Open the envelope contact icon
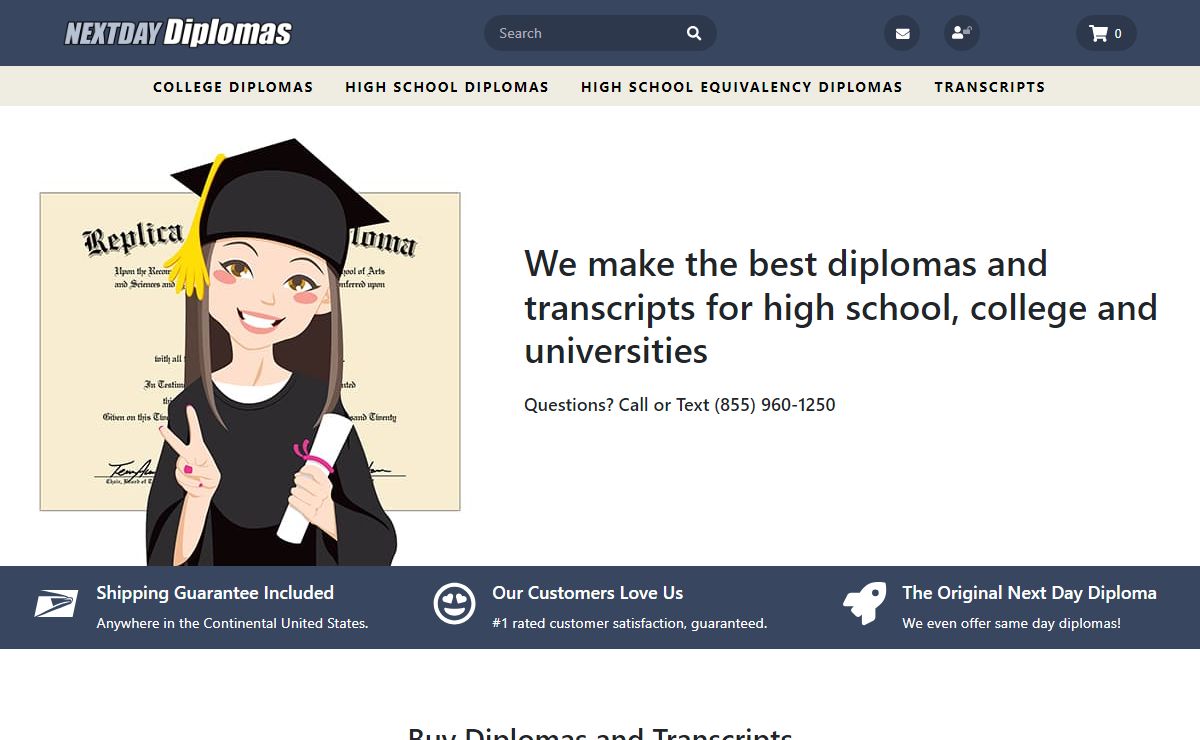This screenshot has height=740, width=1200. [902, 33]
